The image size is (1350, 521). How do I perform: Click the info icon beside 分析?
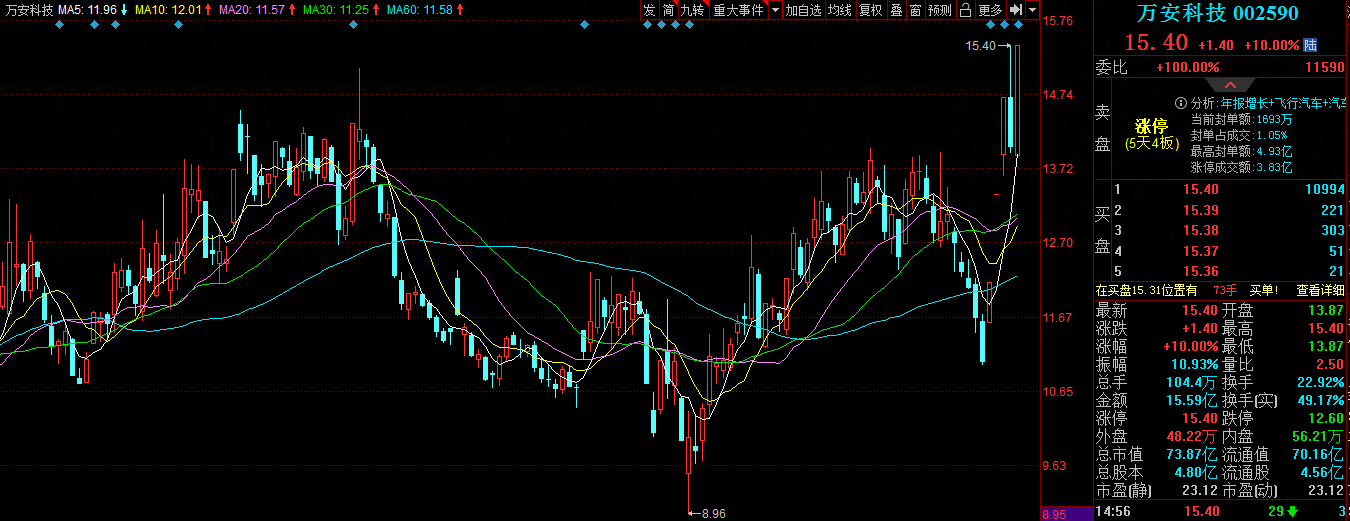pos(1182,103)
